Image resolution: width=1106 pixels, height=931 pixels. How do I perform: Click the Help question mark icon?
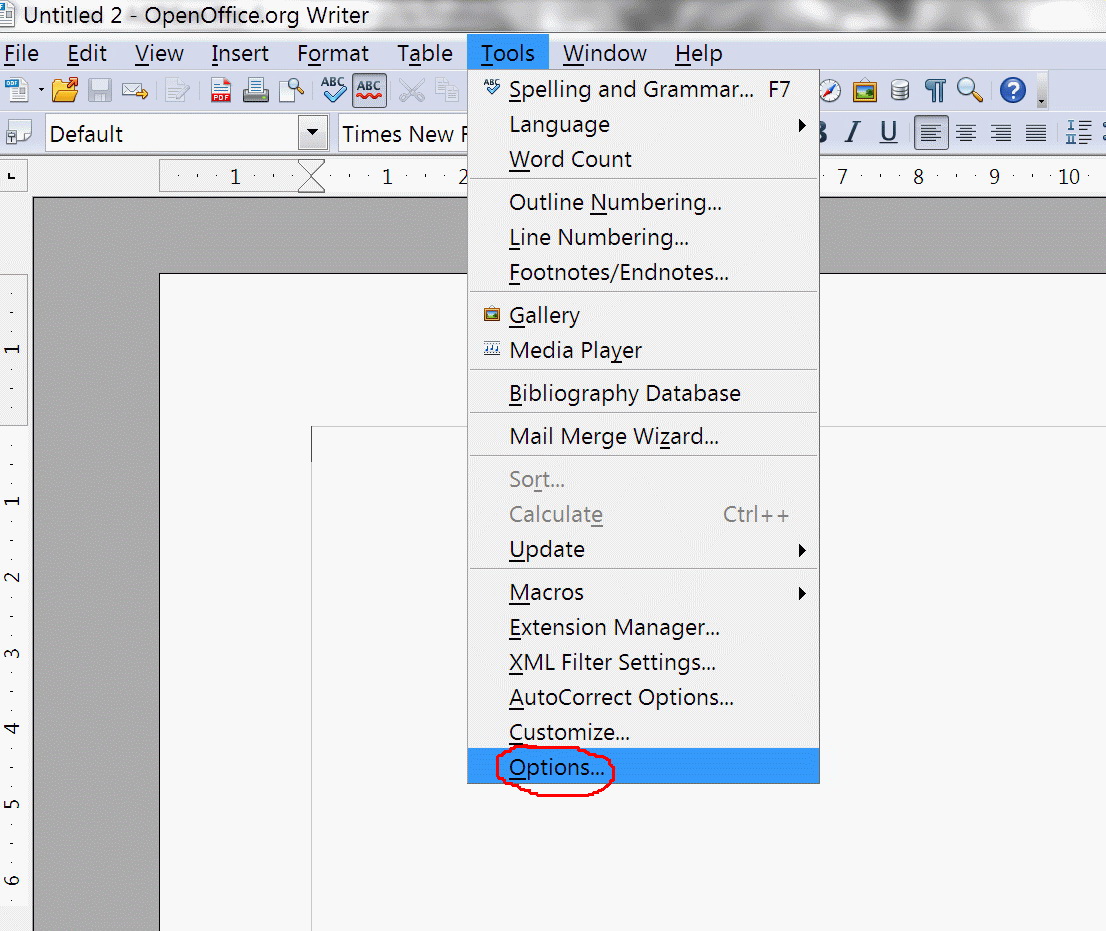coord(1013,90)
